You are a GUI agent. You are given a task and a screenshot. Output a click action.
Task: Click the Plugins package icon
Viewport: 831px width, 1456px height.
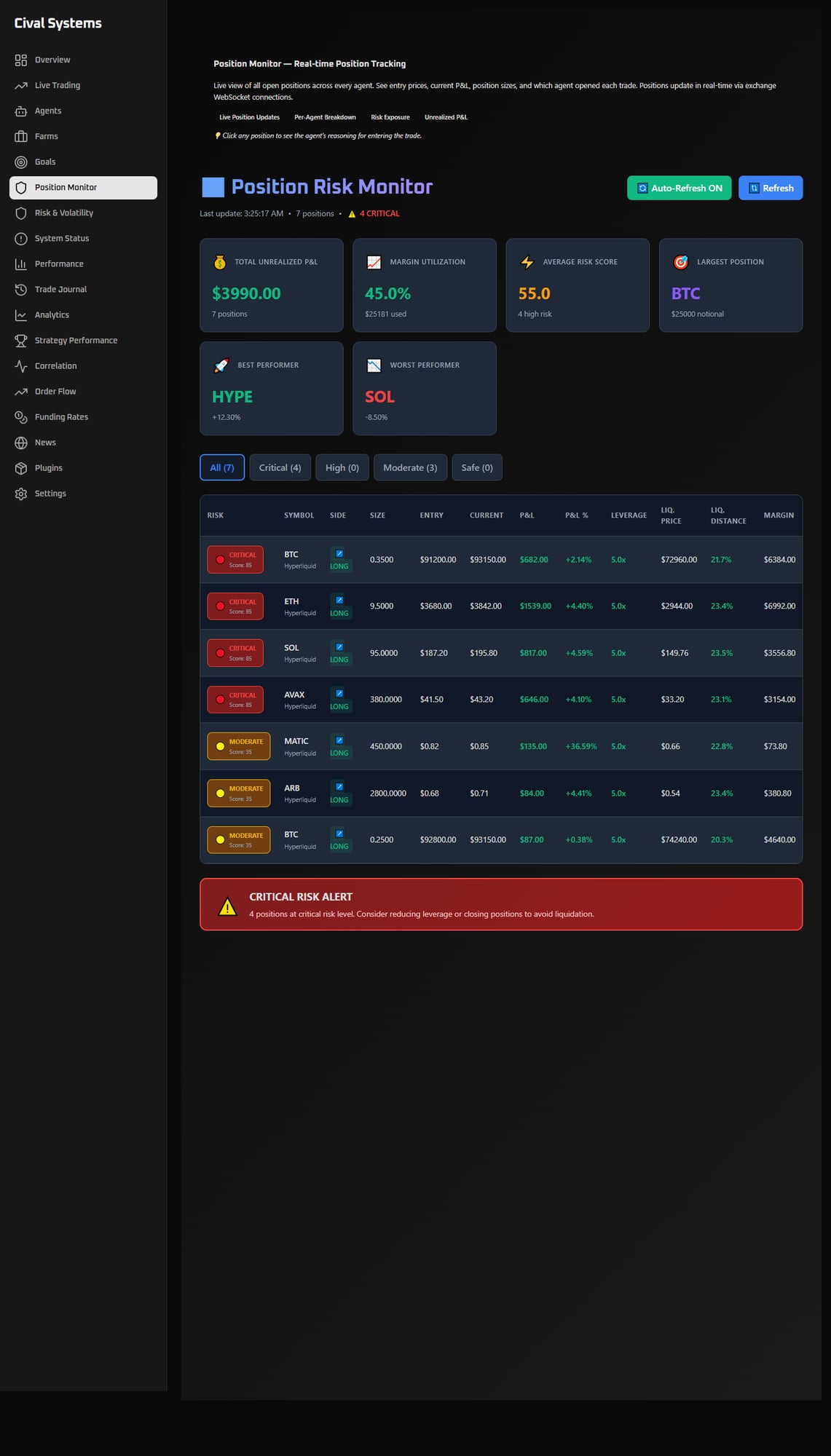[21, 467]
